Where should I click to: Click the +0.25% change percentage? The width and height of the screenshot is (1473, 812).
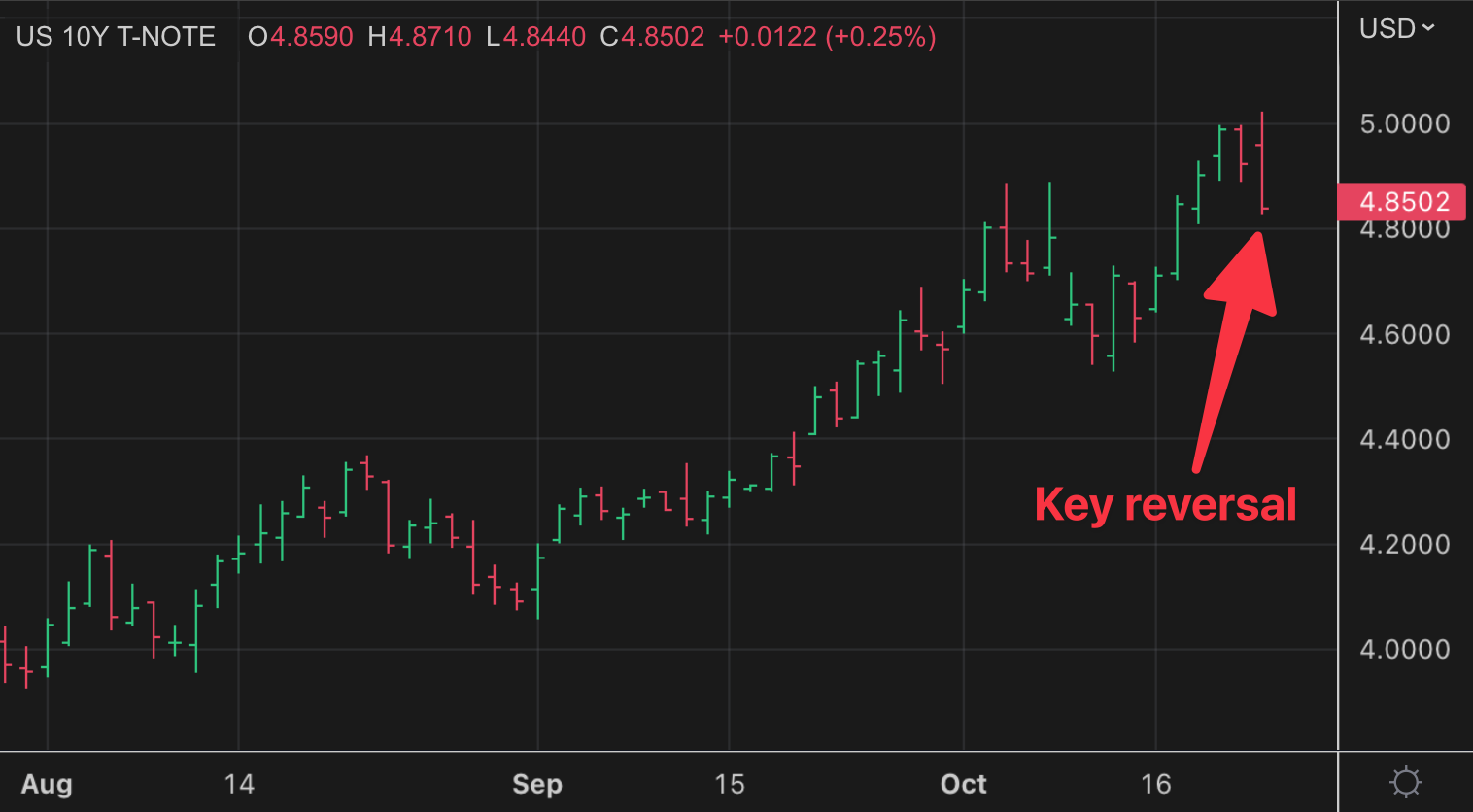[x=882, y=36]
